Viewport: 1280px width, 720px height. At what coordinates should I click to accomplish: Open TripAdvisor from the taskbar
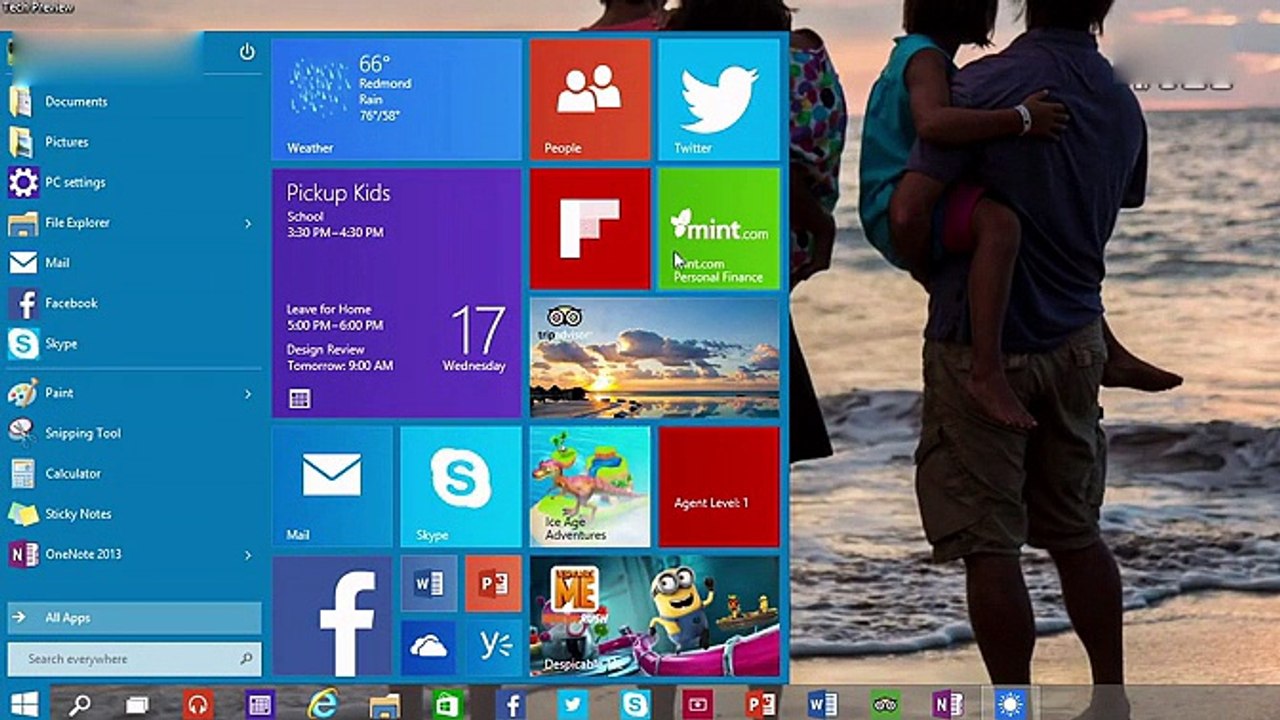tap(885, 704)
